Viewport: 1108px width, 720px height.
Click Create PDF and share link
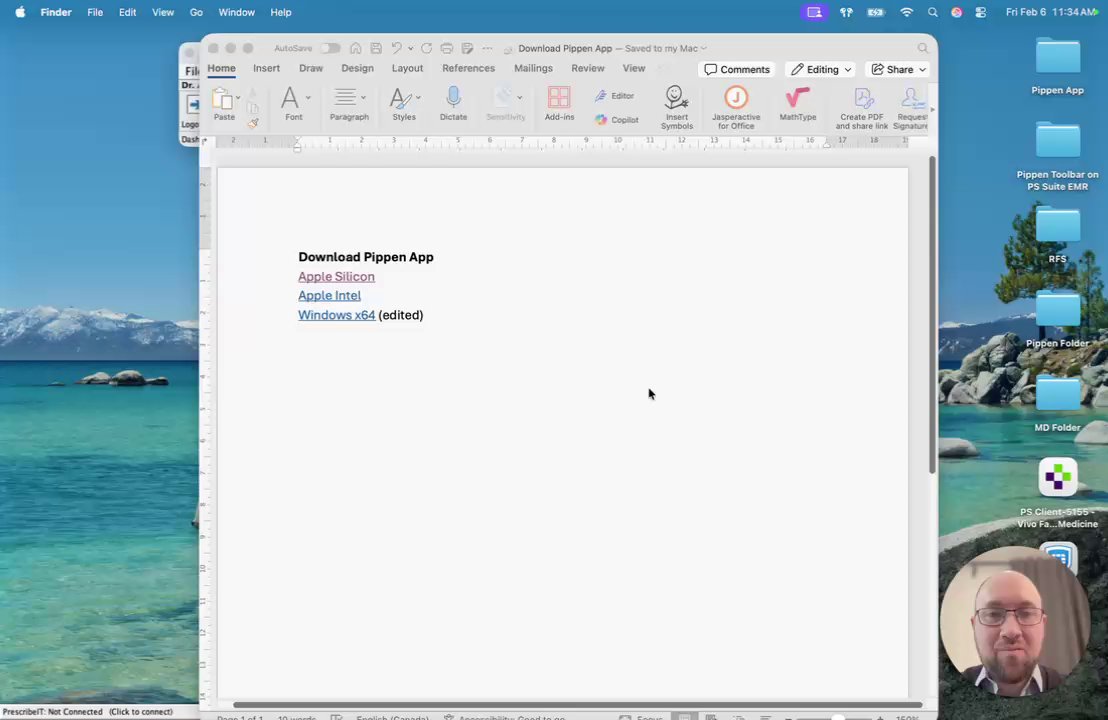(861, 107)
